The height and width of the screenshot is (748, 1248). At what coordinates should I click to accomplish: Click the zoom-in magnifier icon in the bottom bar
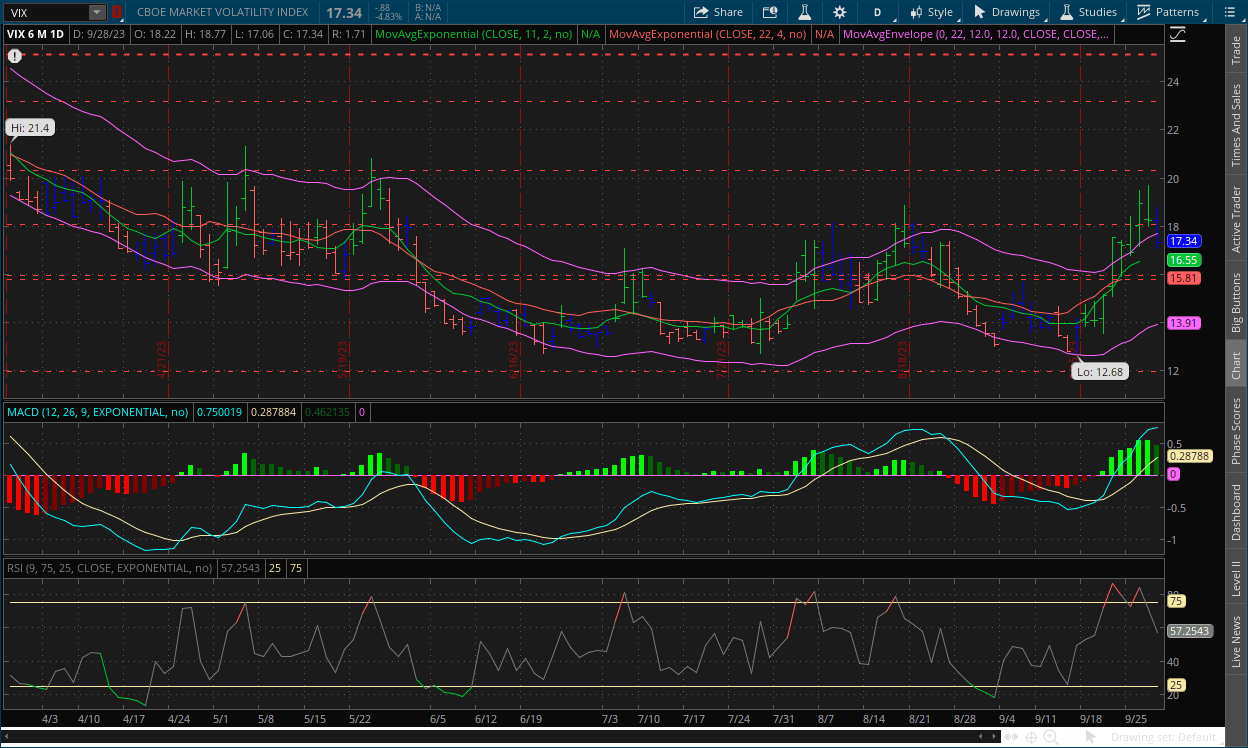coord(1050,738)
